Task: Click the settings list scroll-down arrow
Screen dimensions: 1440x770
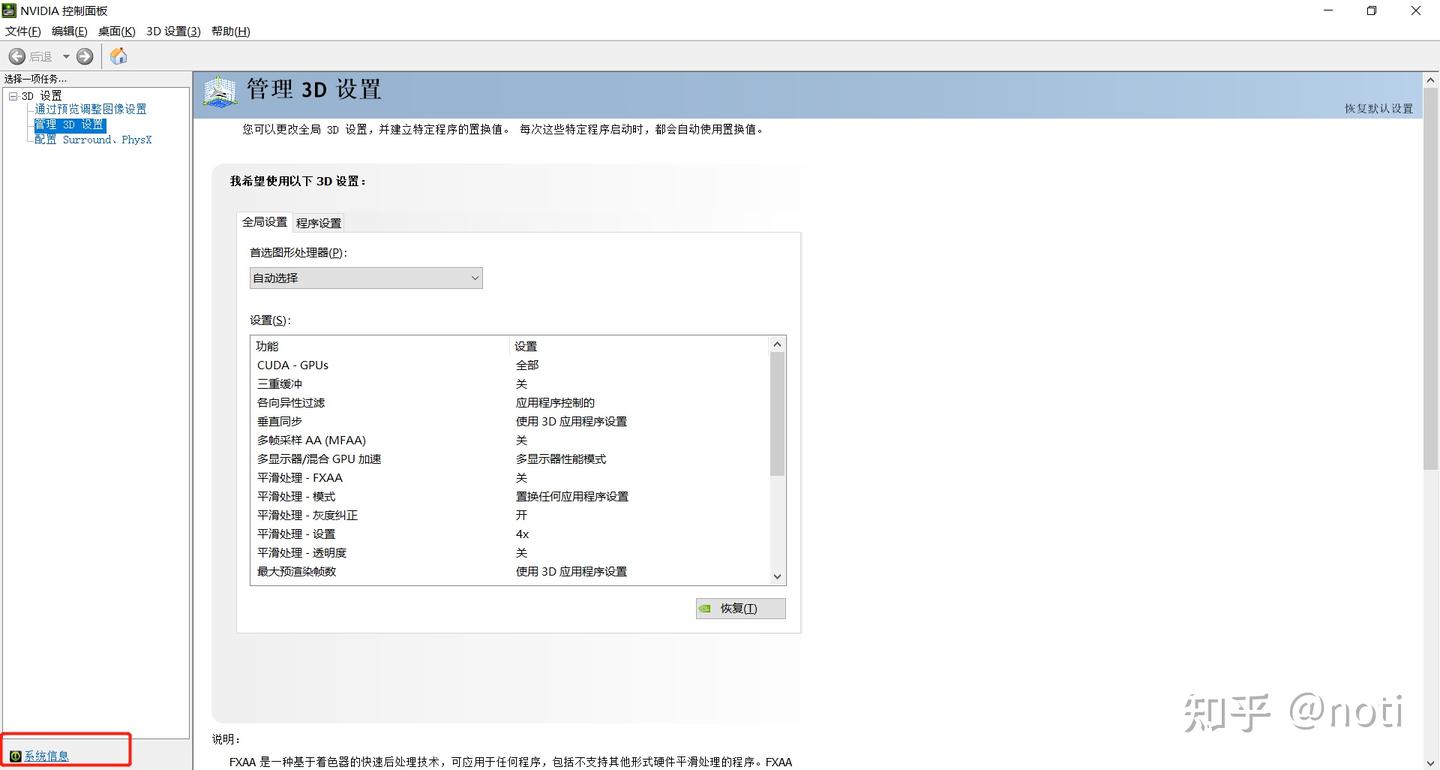Action: tap(777, 576)
